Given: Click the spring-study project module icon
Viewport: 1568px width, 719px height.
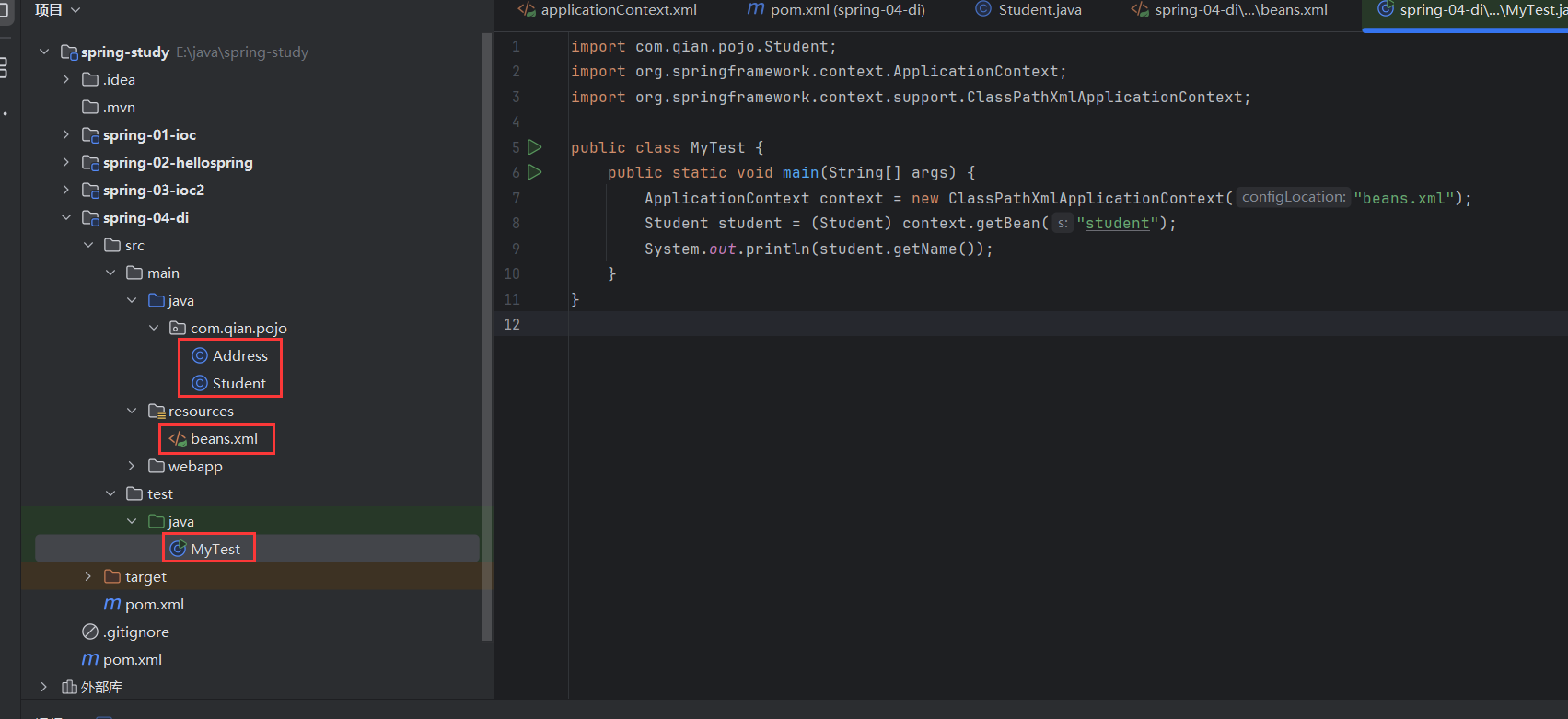Looking at the screenshot, I should point(69,52).
